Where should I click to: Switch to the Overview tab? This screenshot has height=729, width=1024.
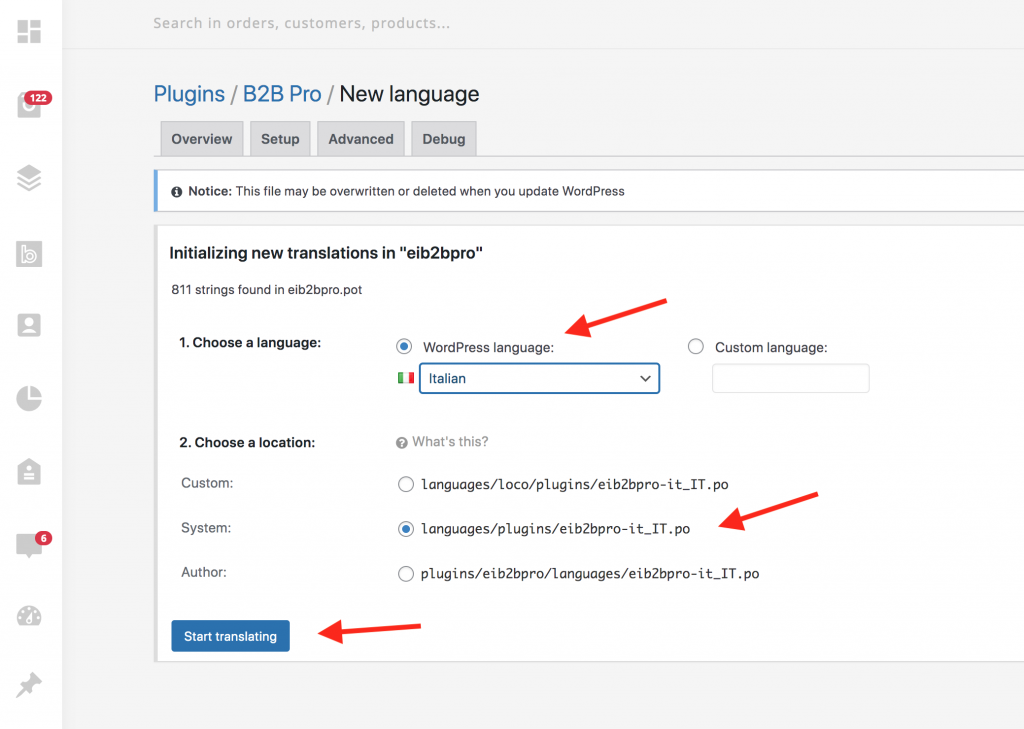pyautogui.click(x=202, y=138)
